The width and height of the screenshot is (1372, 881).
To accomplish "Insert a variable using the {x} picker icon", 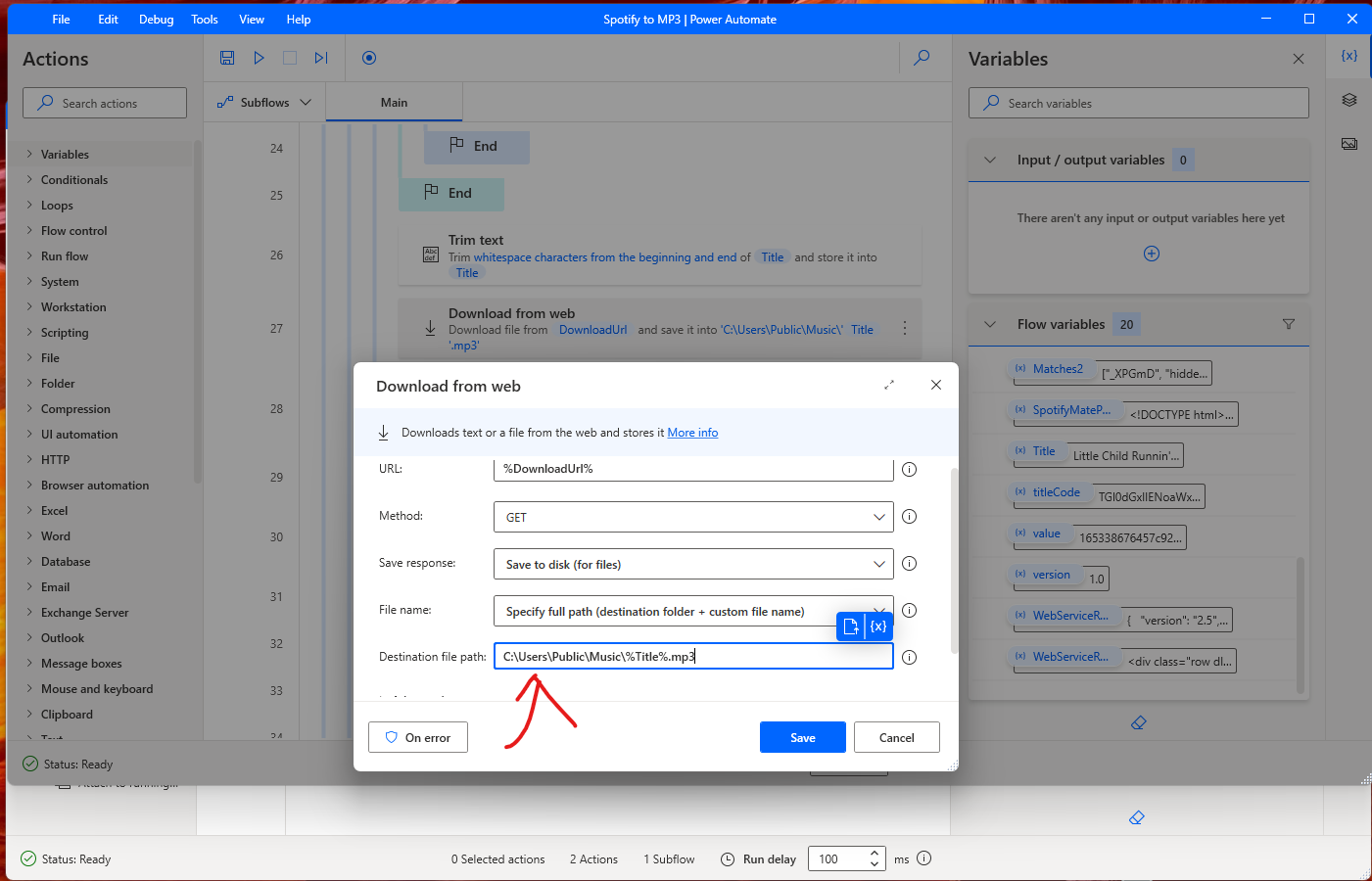I will point(877,626).
